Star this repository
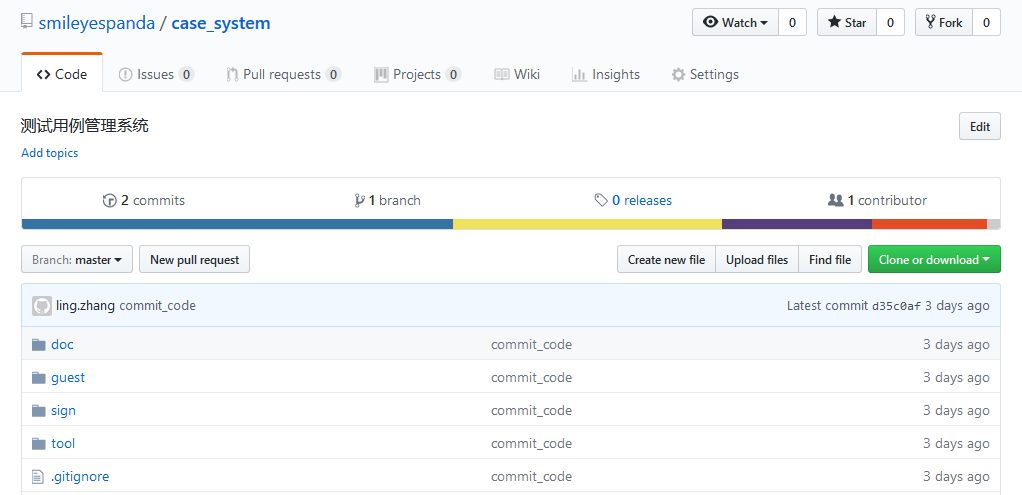 click(847, 22)
